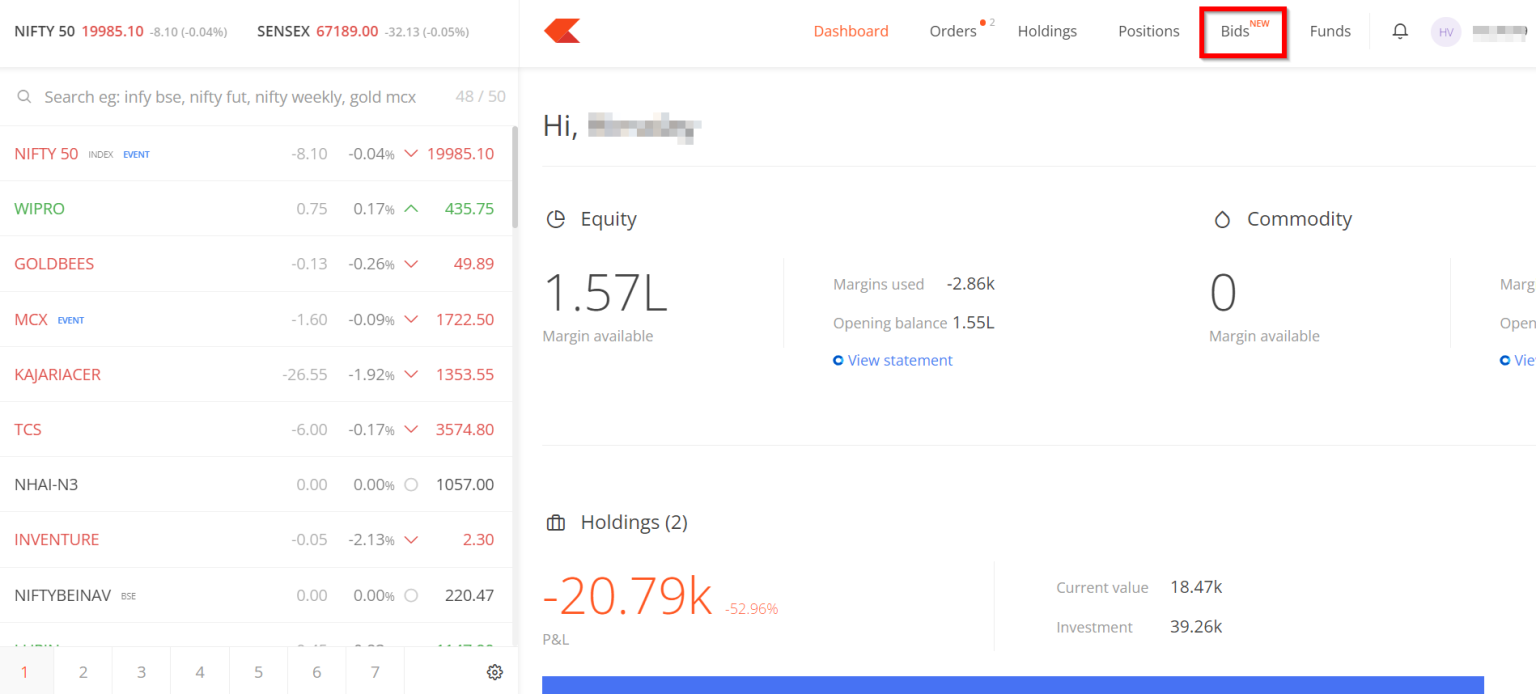Image resolution: width=1536 pixels, height=694 pixels.
Task: Click the down arrow next to GOLDBEES
Action: click(x=410, y=263)
